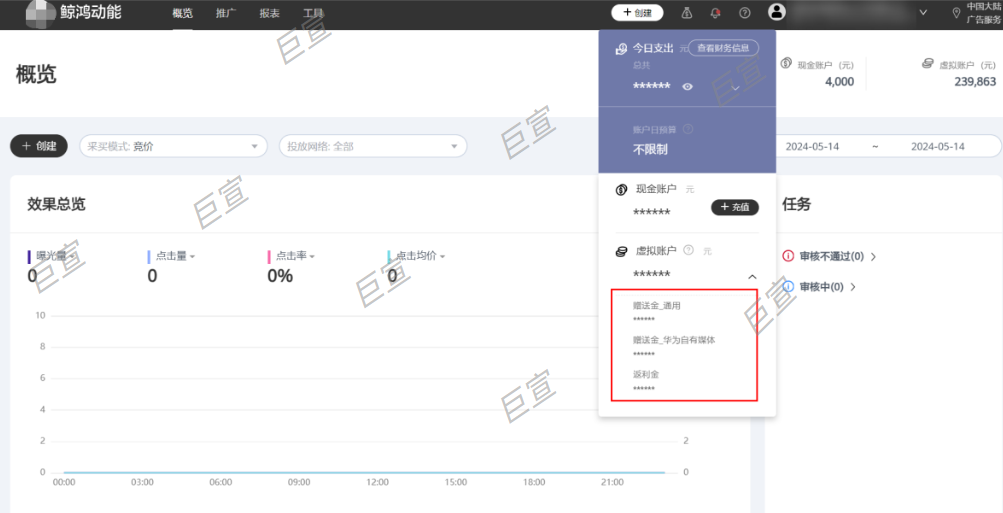1003x513 pixels.
Task: Click the 查看财务信息 button
Action: pyautogui.click(x=723, y=47)
